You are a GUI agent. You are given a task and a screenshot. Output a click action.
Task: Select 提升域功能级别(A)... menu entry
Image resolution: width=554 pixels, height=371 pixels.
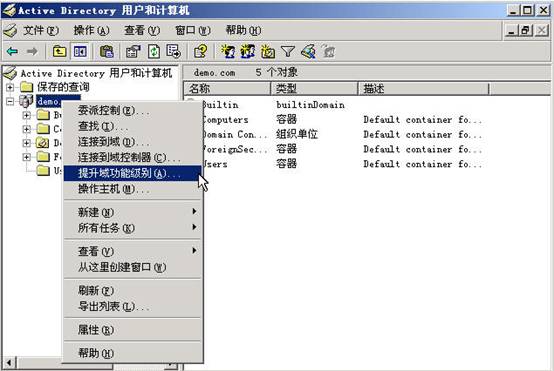point(132,173)
